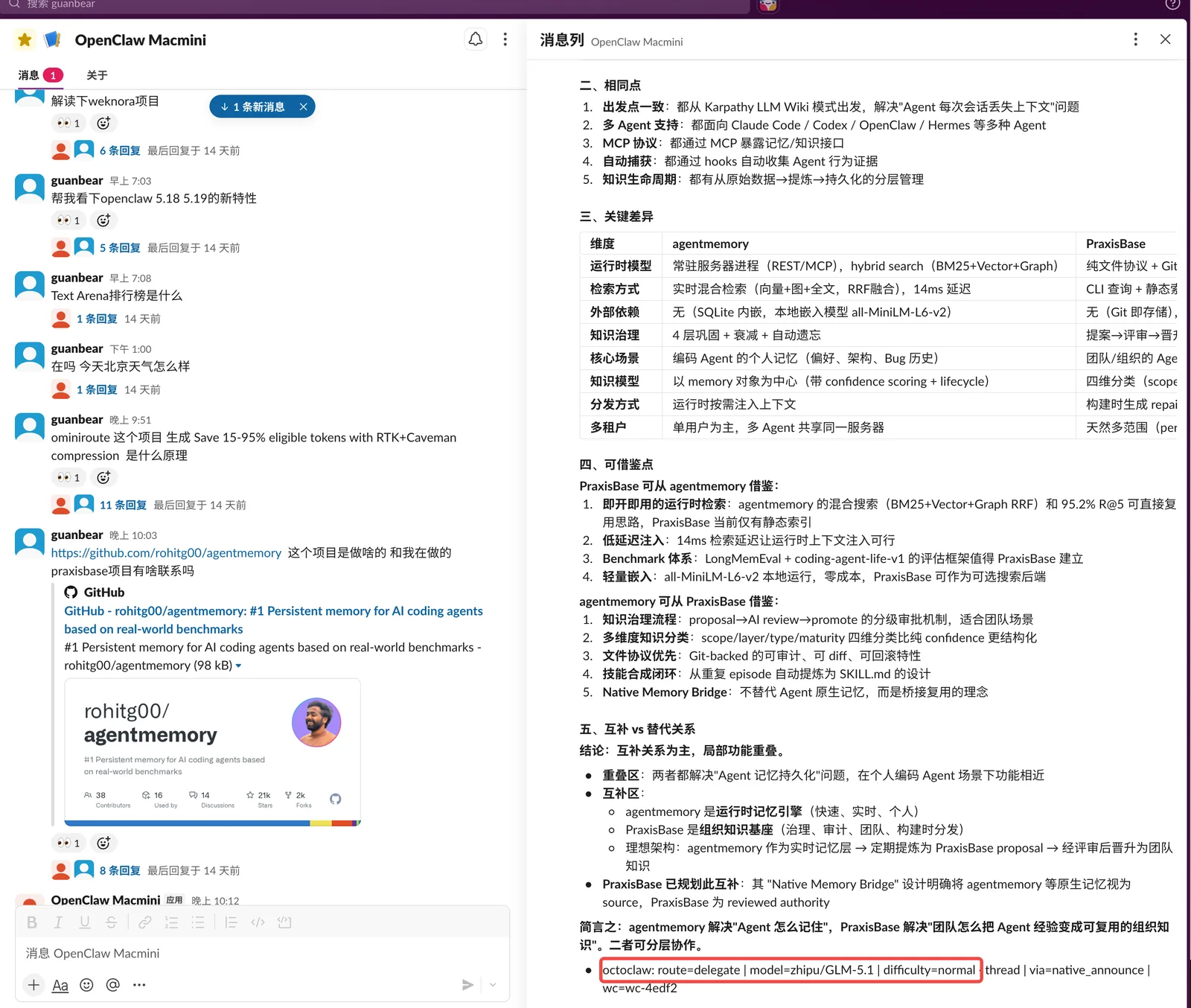Viewport: 1191px width, 1008px height.
Task: Insert ordered list in composer
Action: (171, 922)
